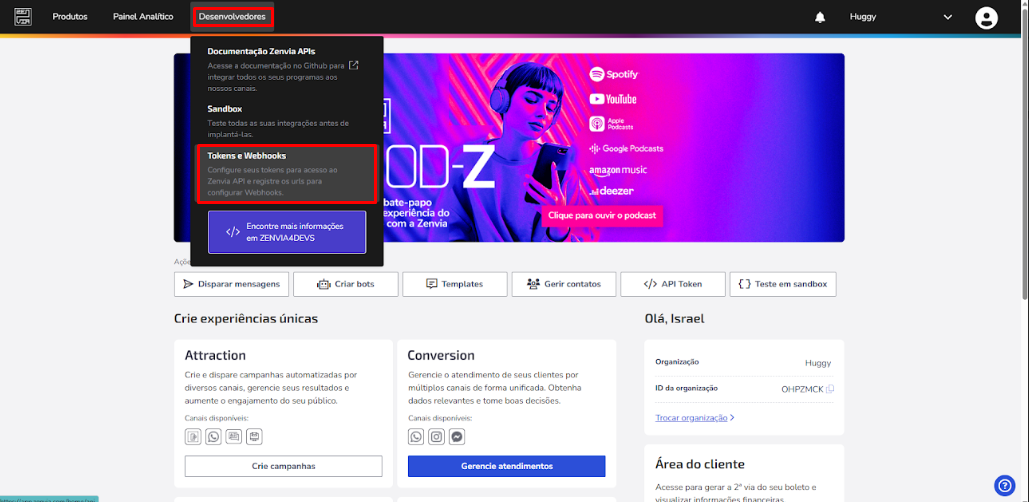Open the Templates shortcut
This screenshot has height=502, width=1029.
pos(455,284)
